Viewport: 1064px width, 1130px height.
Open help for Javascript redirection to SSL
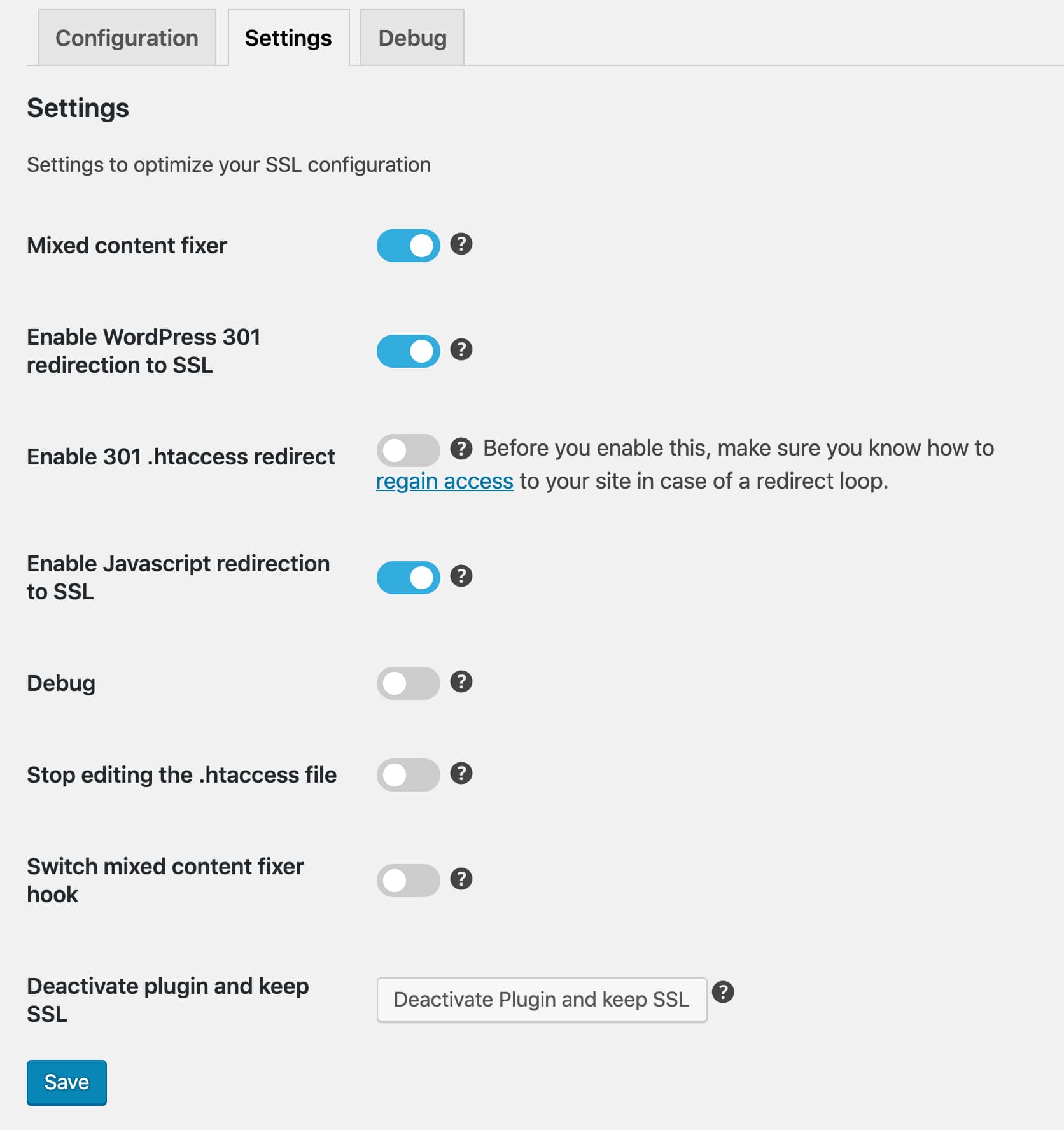point(461,576)
